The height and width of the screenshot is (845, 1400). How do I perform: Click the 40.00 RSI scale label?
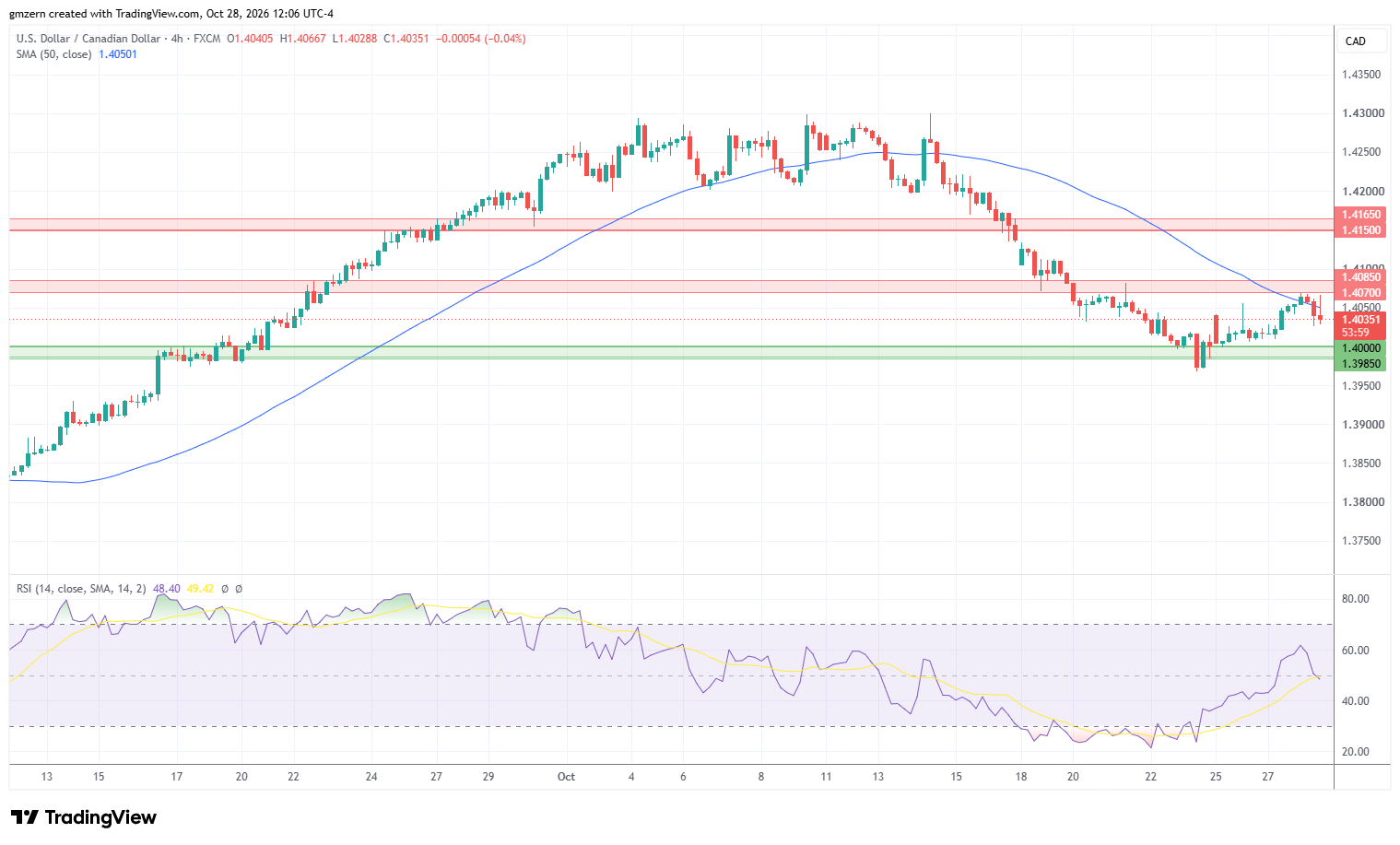pyautogui.click(x=1355, y=701)
